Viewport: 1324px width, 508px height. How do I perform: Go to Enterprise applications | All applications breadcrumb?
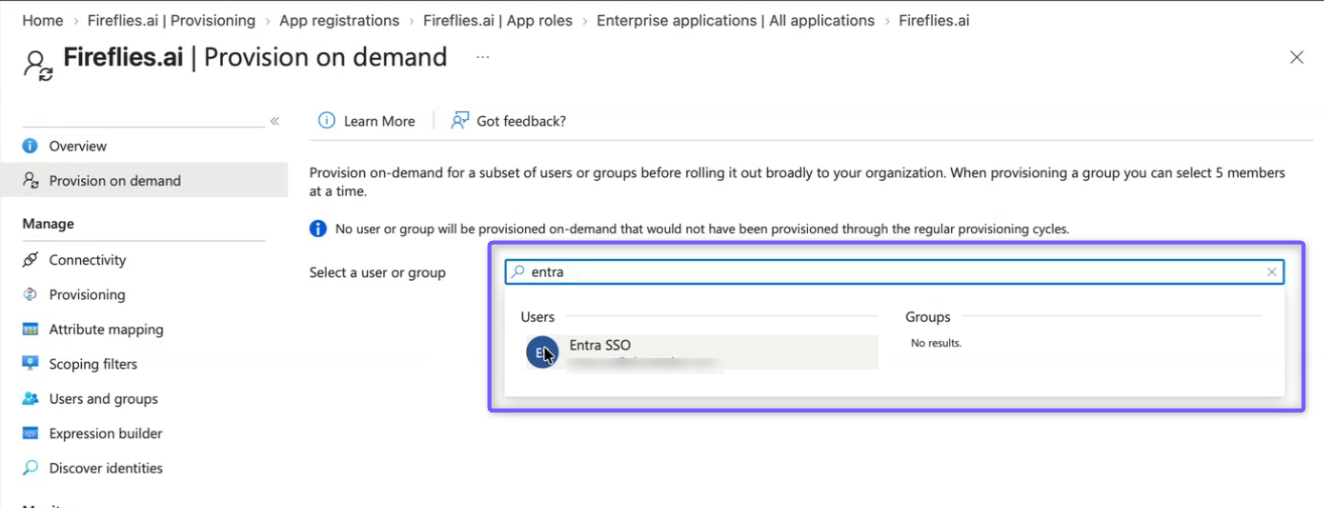pyautogui.click(x=735, y=20)
